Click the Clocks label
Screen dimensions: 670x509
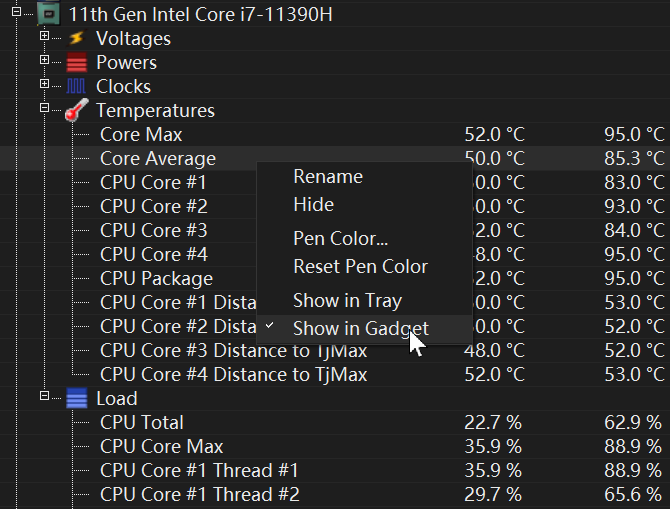pos(123,86)
